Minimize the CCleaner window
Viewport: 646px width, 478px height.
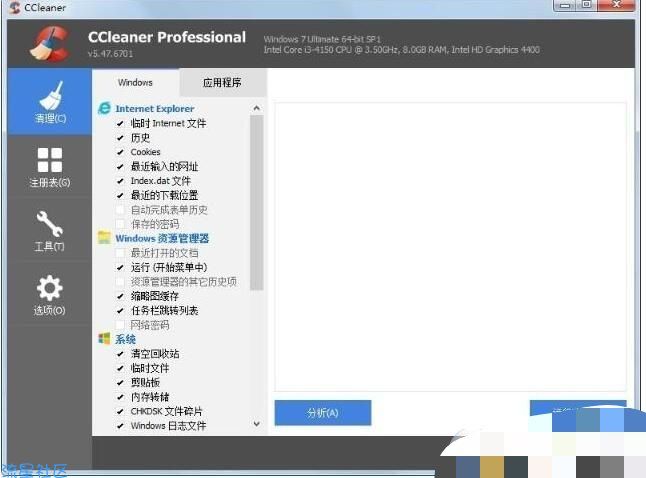coord(565,5)
